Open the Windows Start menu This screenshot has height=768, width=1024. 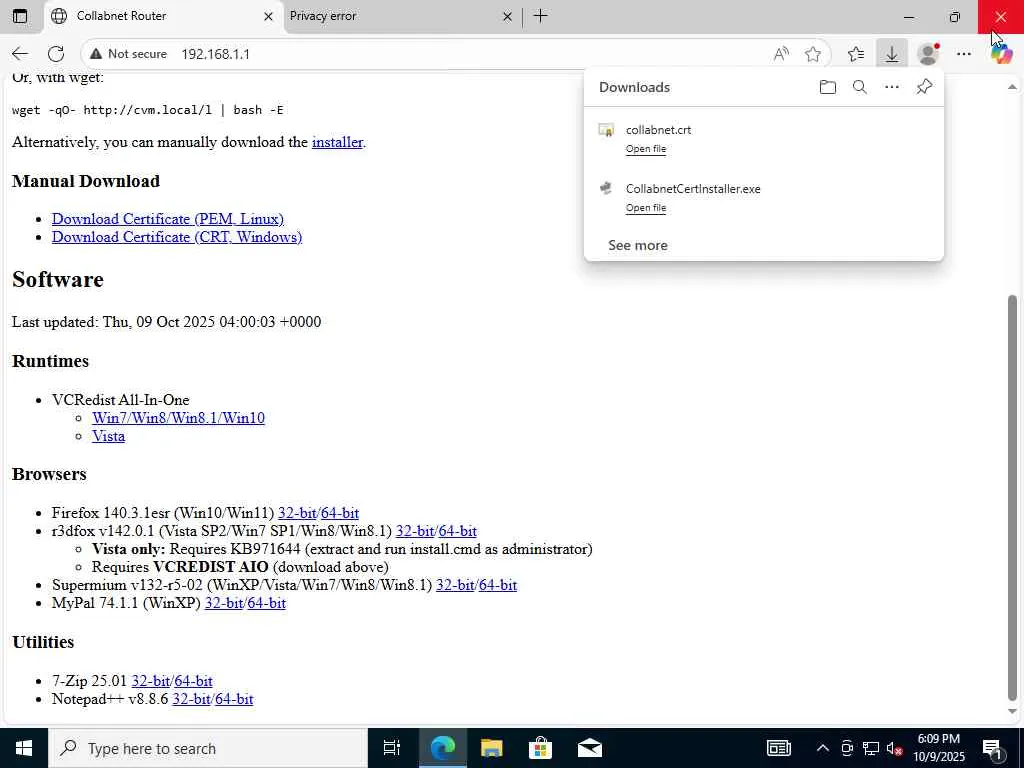coord(24,748)
